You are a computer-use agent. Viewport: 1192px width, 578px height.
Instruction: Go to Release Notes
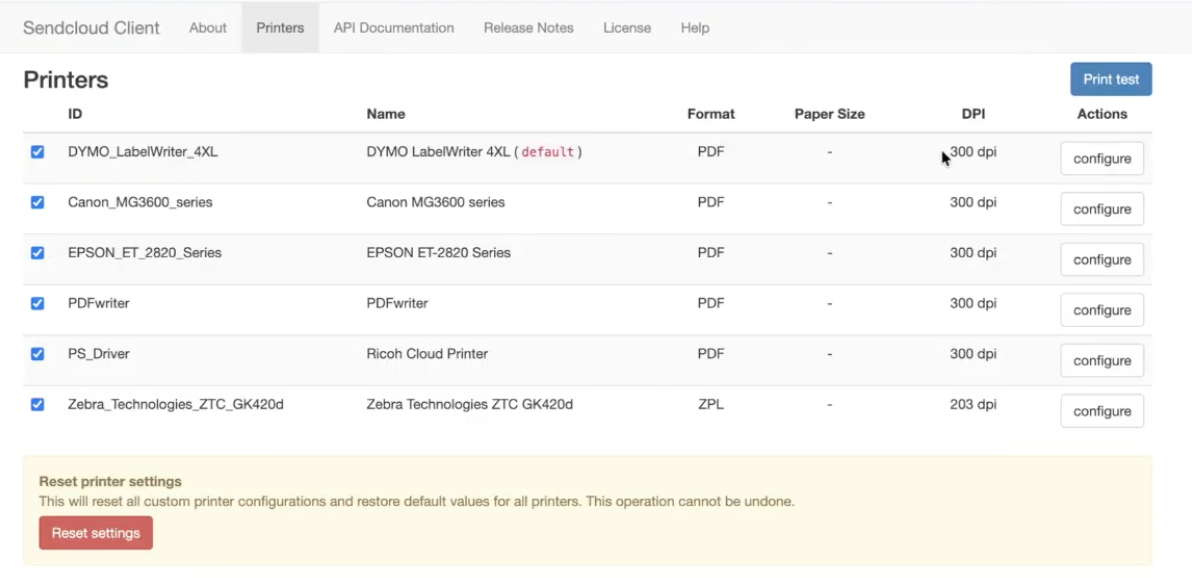tap(528, 28)
